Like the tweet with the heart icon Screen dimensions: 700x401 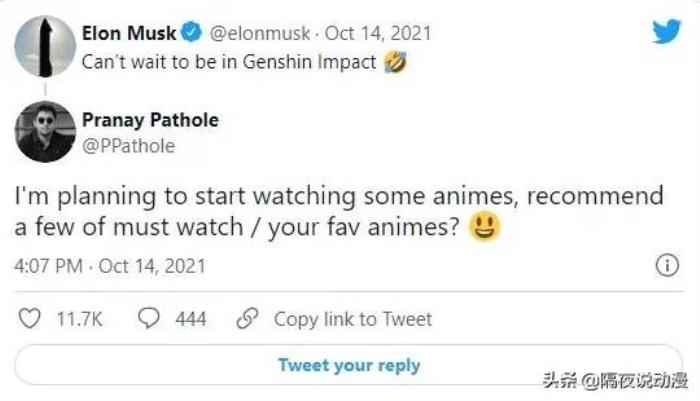coord(31,319)
